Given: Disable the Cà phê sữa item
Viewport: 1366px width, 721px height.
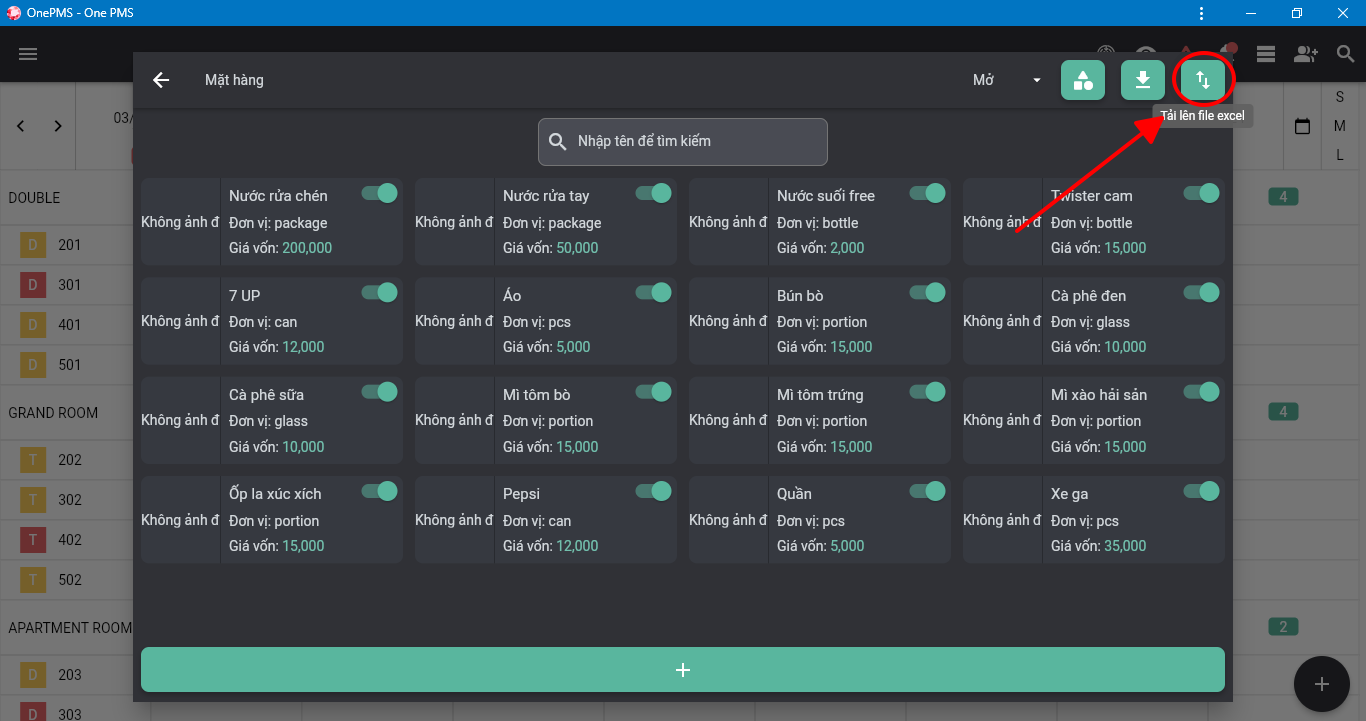Looking at the screenshot, I should (x=380, y=392).
